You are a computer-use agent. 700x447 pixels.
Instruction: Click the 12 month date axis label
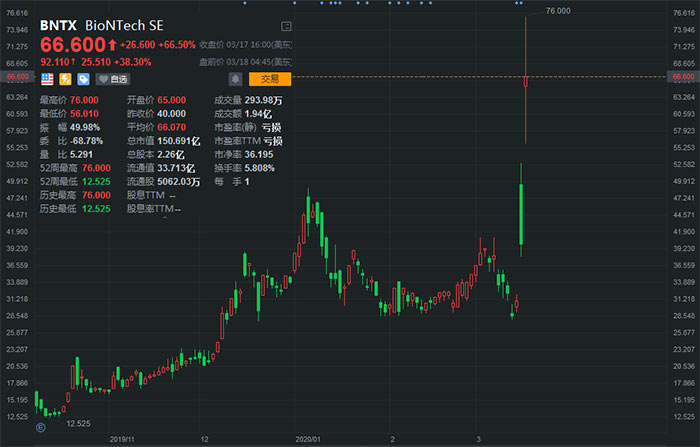coord(204,439)
